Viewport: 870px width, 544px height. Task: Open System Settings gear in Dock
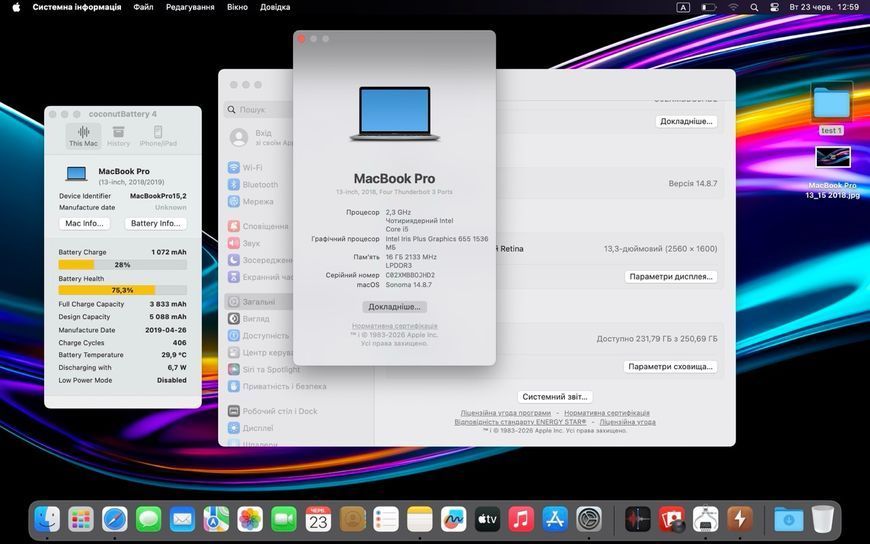click(589, 520)
